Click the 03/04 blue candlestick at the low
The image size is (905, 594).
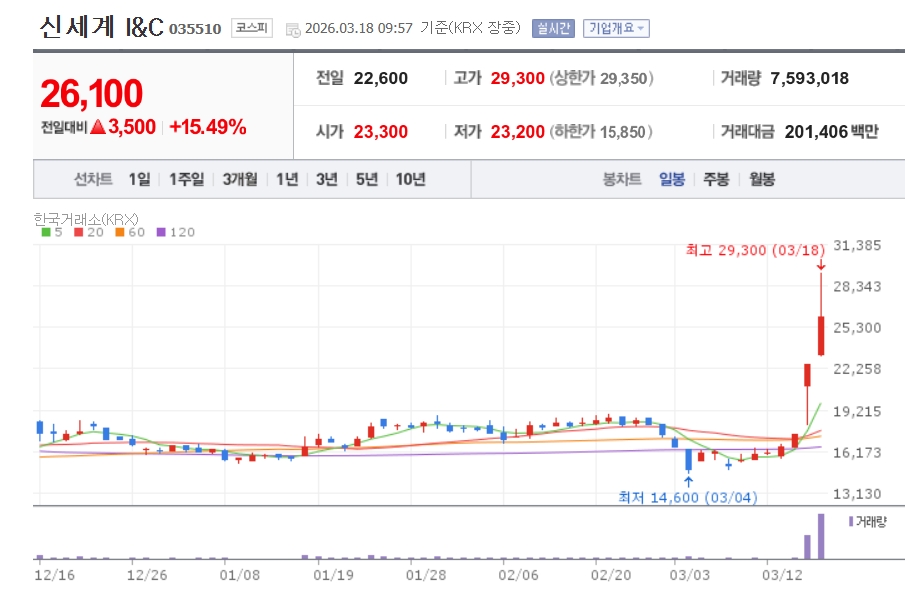(x=688, y=460)
